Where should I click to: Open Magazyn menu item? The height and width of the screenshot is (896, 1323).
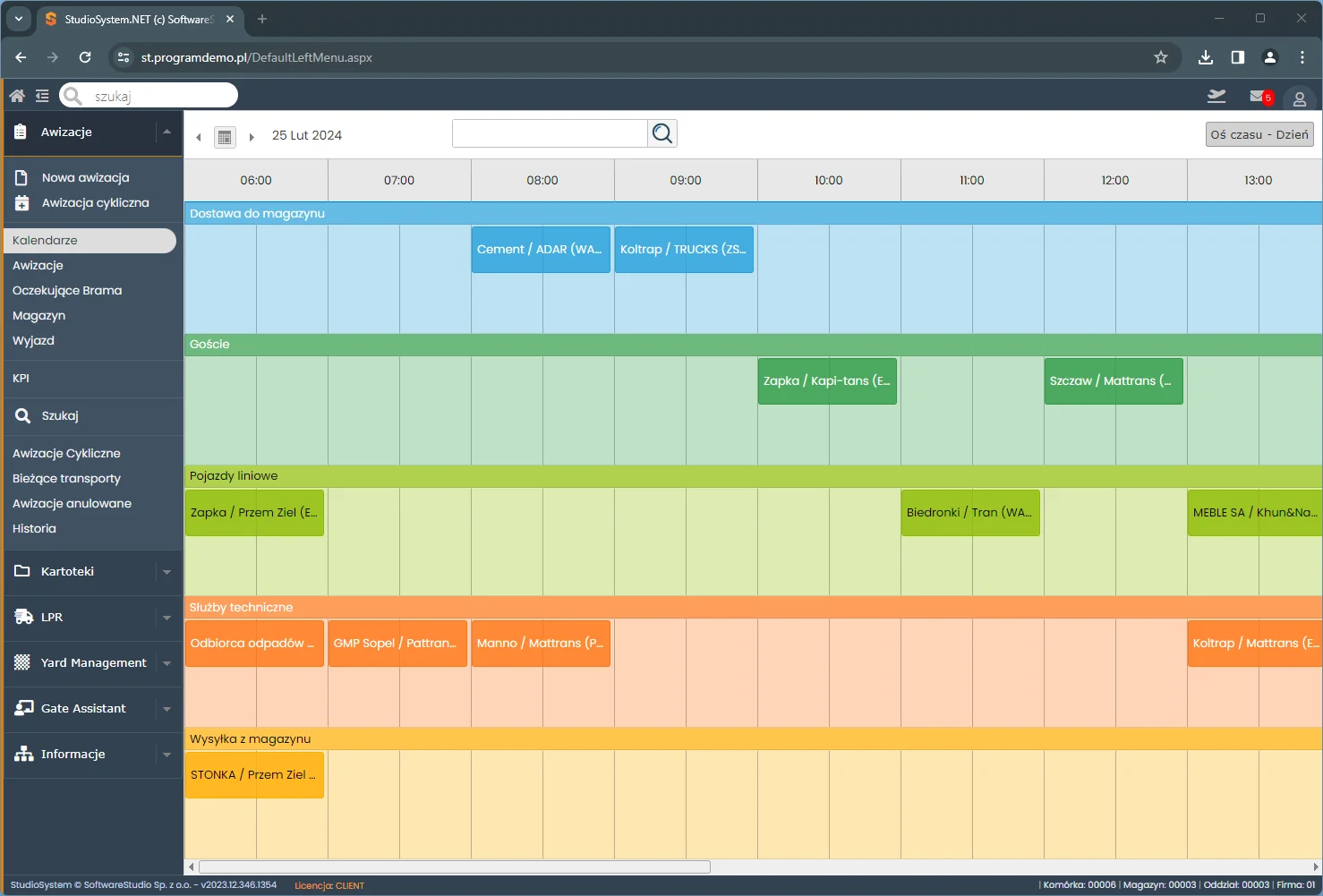(38, 315)
